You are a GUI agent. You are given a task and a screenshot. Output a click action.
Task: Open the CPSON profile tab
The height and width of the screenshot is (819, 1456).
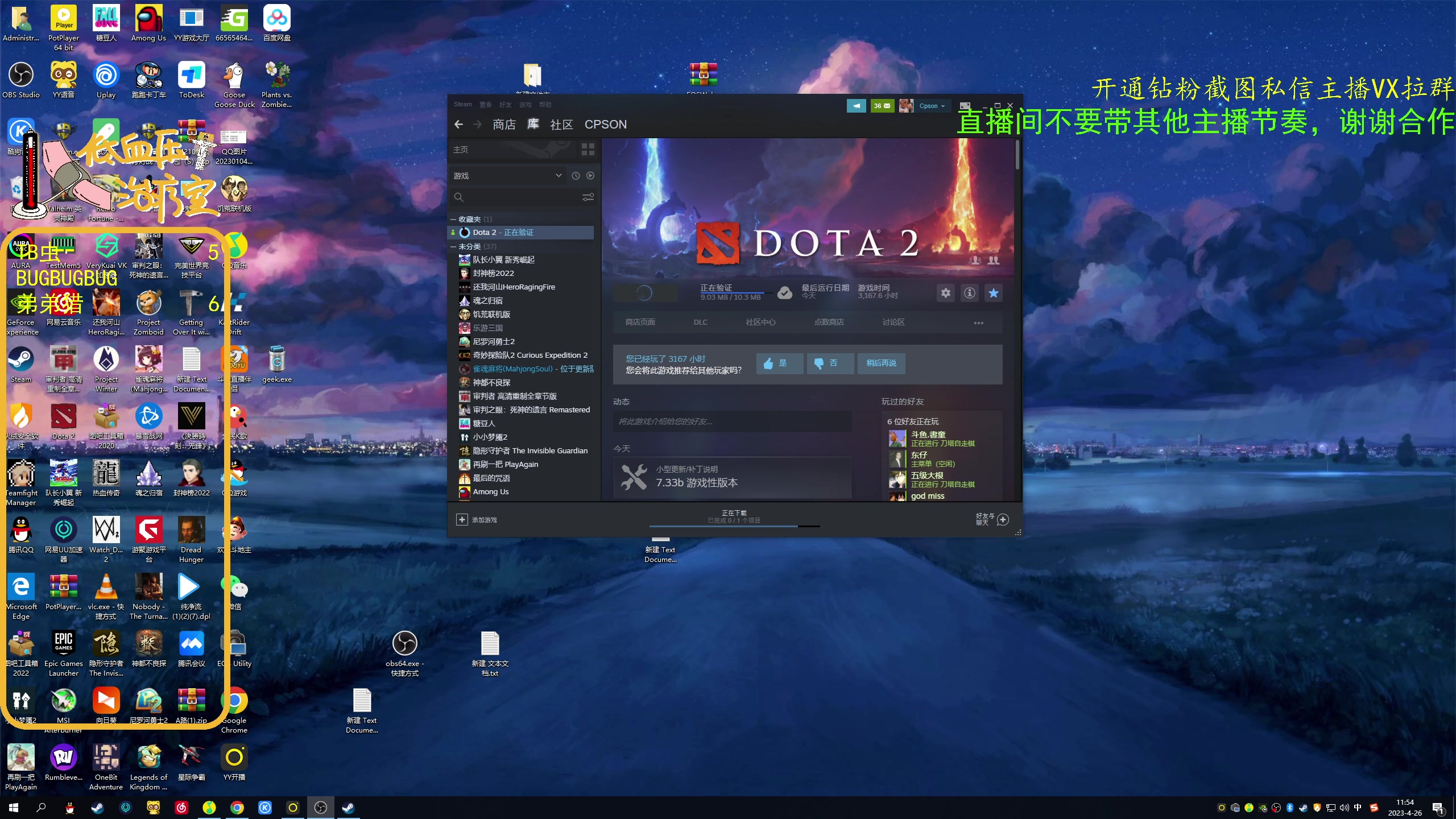[606, 125]
